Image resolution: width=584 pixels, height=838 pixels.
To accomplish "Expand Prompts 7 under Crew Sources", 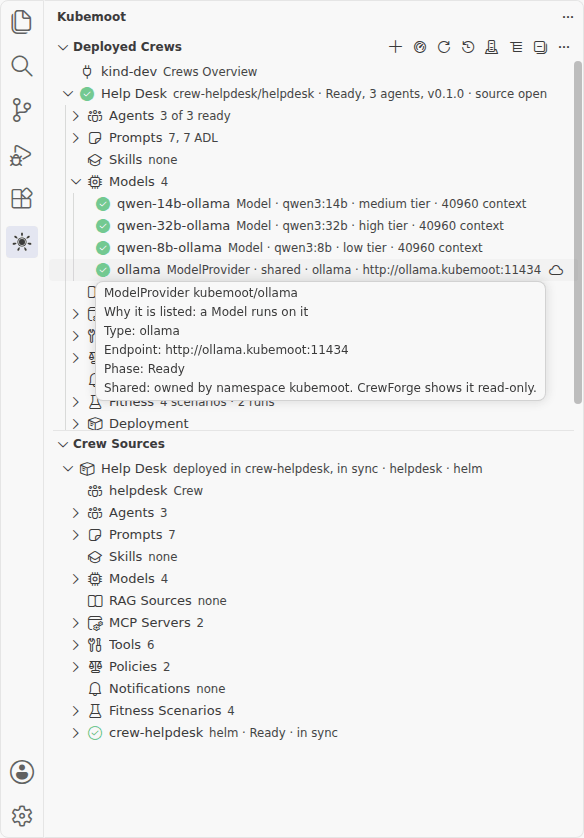I will click(x=76, y=535).
